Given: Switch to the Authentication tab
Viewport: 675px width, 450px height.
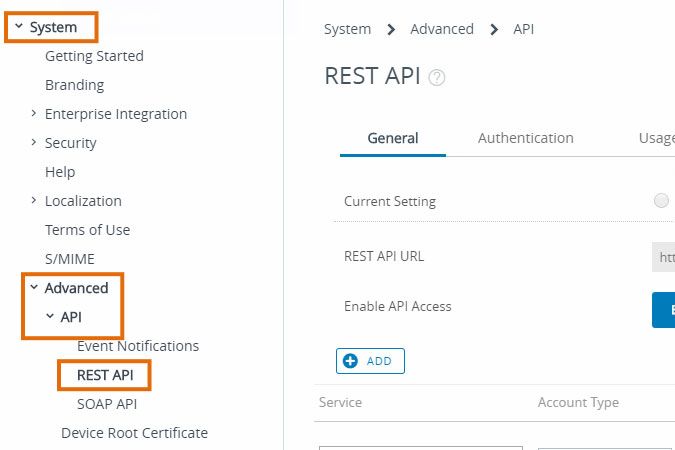Looking at the screenshot, I should [x=525, y=138].
